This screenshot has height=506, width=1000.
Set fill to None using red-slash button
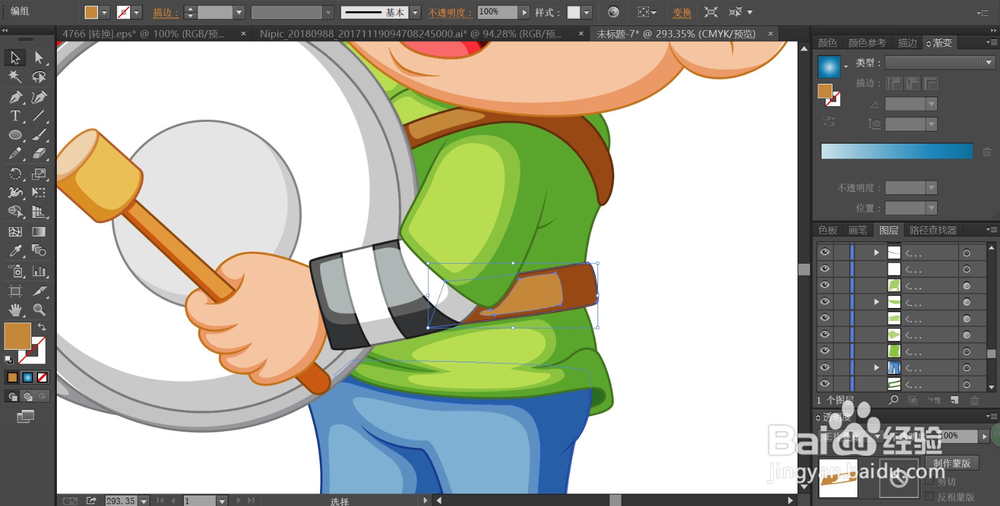(42, 377)
